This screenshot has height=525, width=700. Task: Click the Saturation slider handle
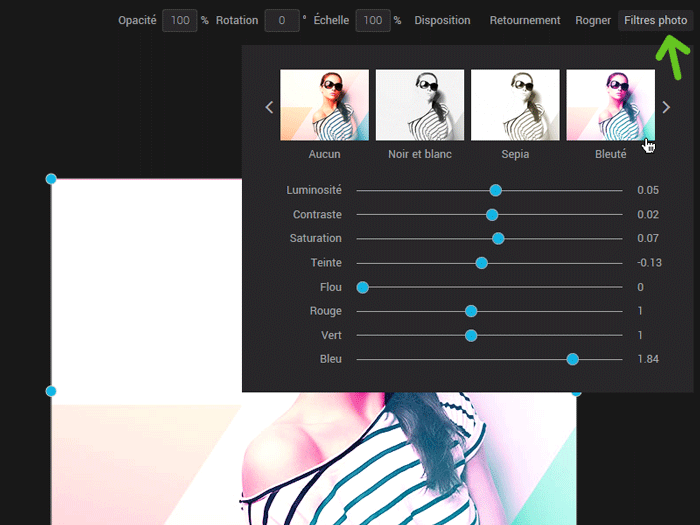tap(498, 238)
